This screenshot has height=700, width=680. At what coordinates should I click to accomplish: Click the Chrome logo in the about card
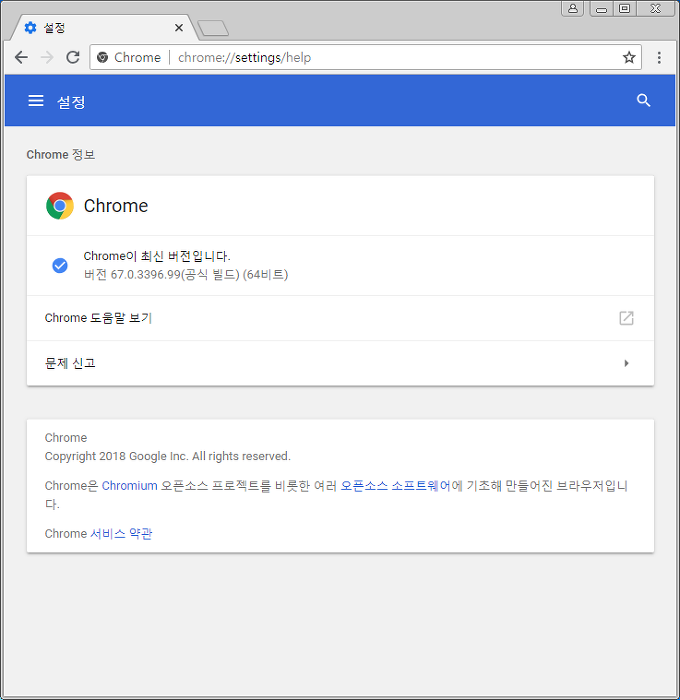[59, 206]
